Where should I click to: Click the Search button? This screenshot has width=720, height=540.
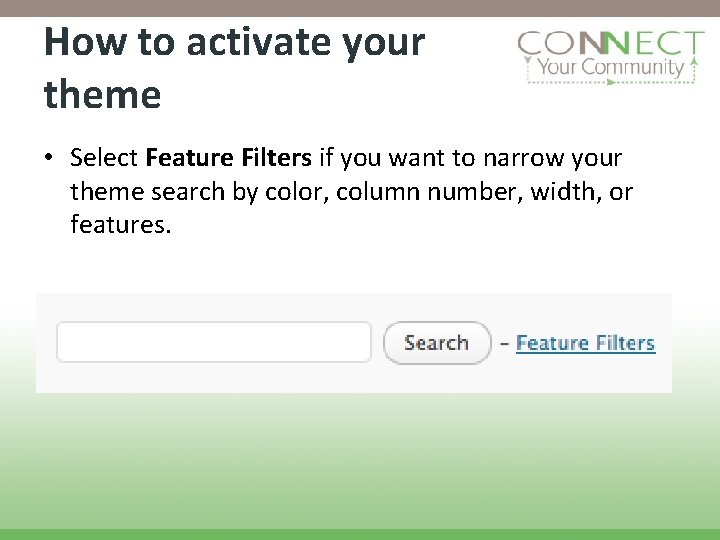coord(437,343)
